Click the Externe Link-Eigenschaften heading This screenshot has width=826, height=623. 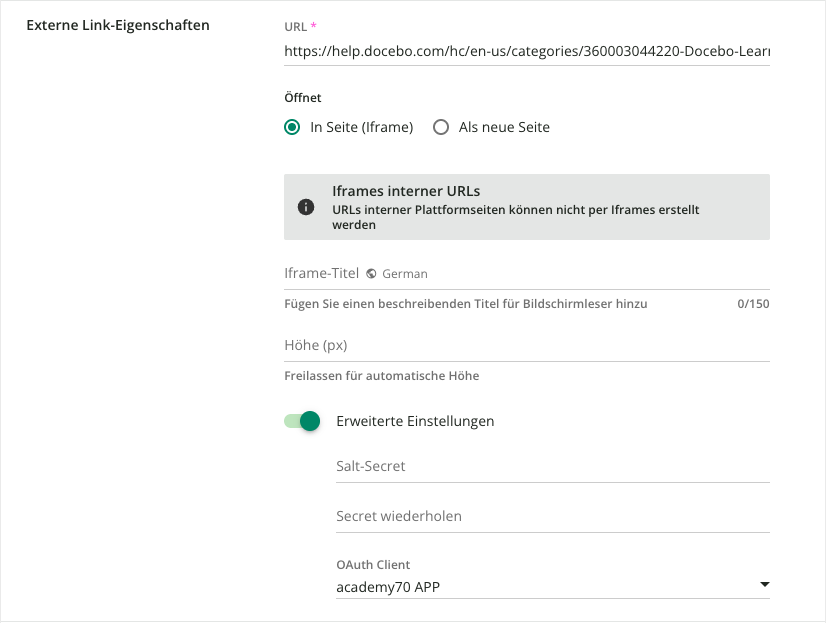pyautogui.click(x=118, y=25)
